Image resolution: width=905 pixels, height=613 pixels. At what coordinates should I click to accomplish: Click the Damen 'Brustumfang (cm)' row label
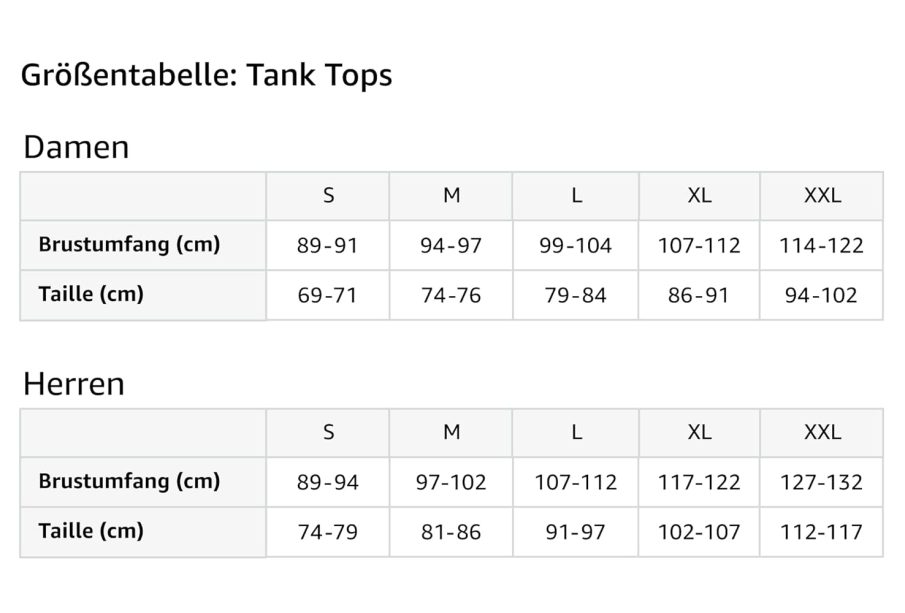[129, 245]
